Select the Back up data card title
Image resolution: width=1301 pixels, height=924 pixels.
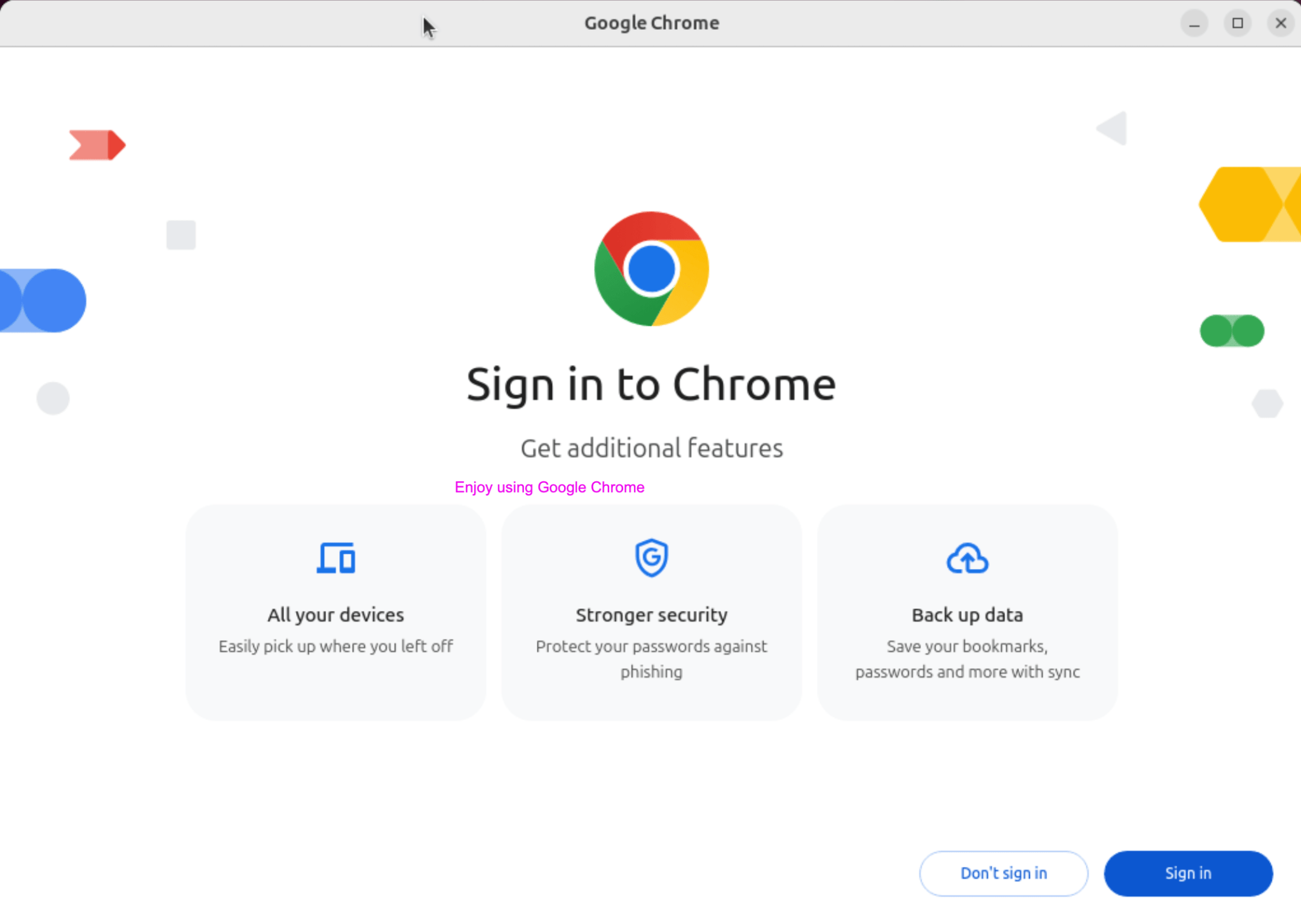pyautogui.click(x=967, y=615)
